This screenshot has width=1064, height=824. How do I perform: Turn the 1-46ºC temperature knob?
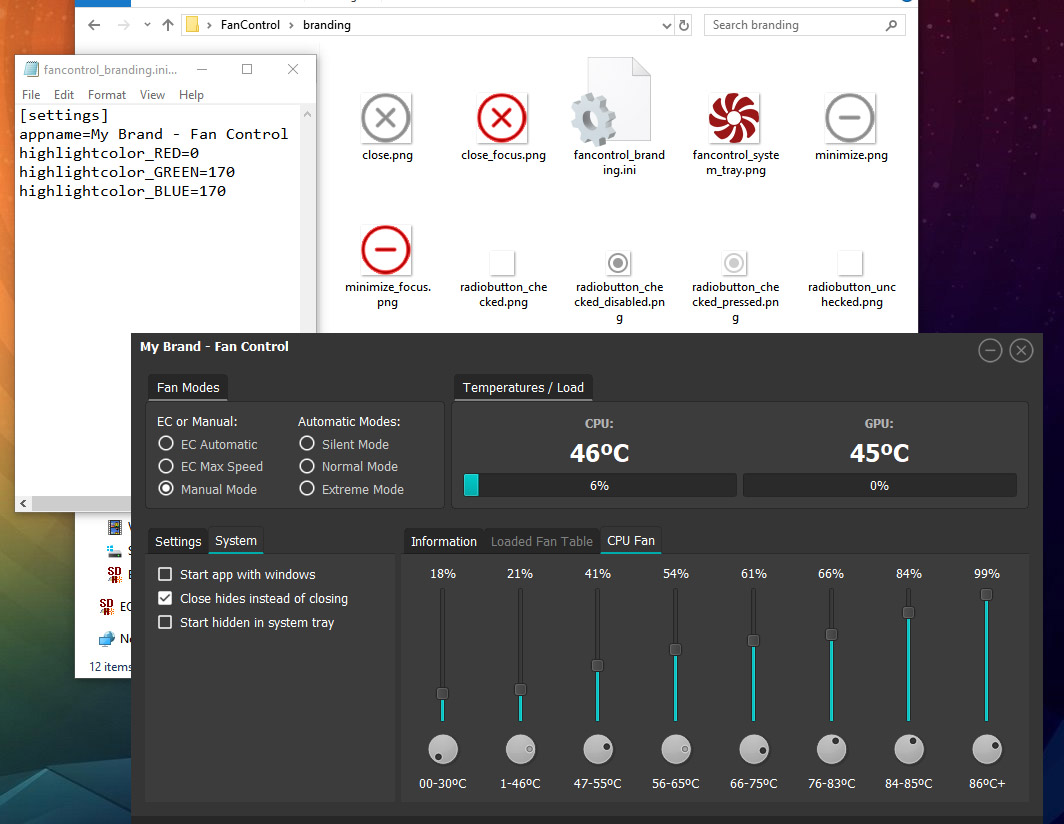pyautogui.click(x=520, y=749)
